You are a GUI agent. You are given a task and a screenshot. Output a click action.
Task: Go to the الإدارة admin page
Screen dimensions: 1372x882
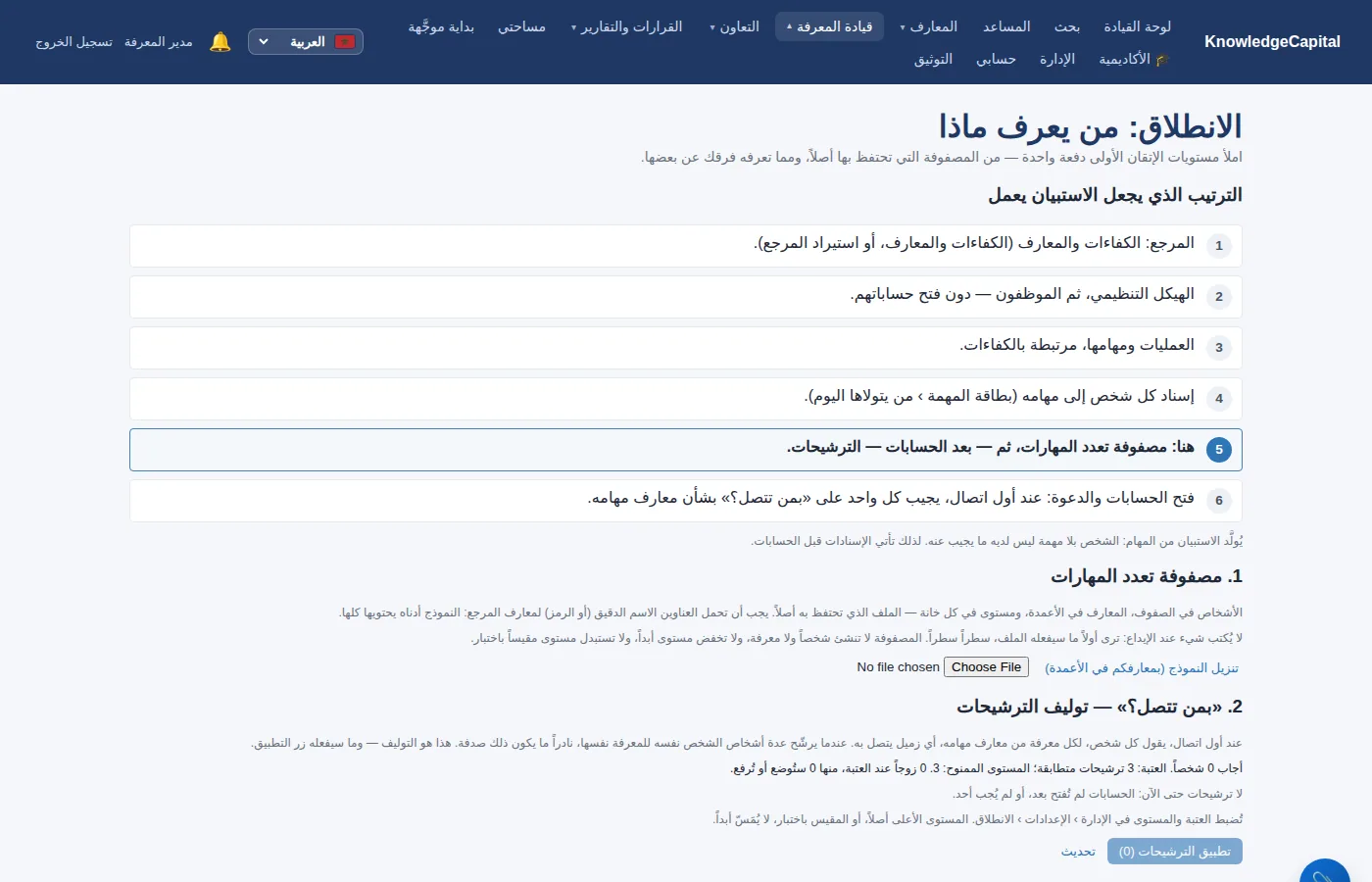[x=1057, y=59]
